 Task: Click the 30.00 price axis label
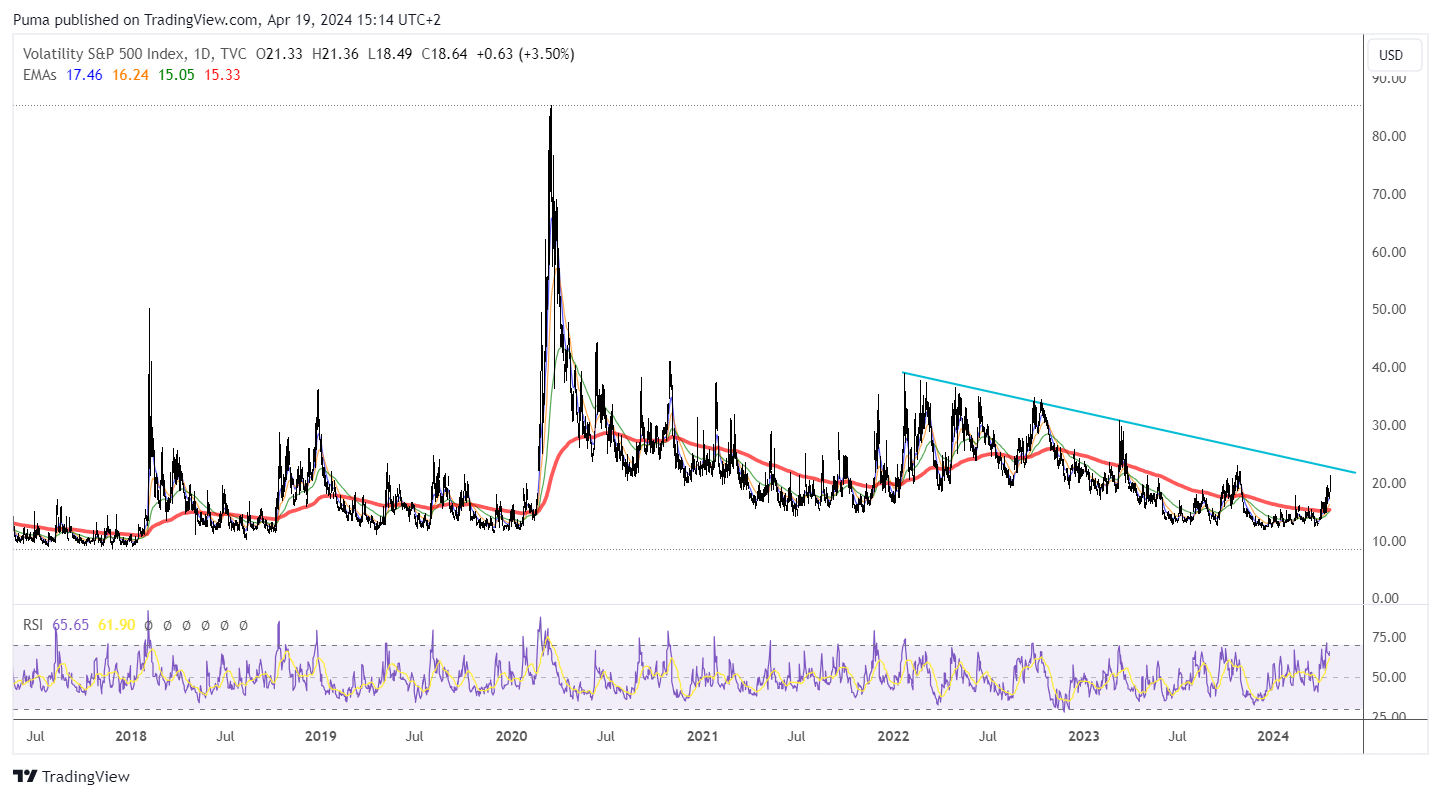tap(1390, 425)
